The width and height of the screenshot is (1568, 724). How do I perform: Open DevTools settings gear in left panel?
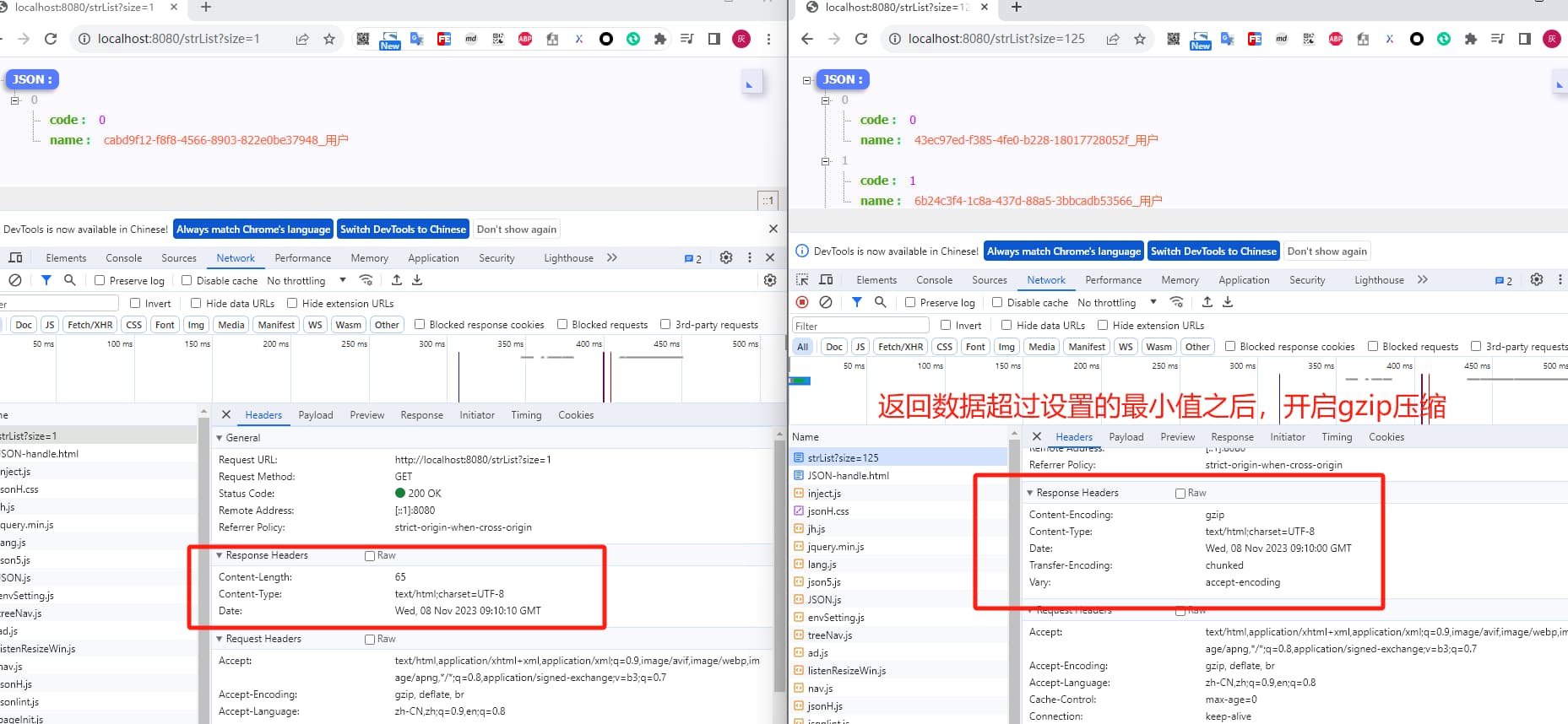[x=725, y=258]
